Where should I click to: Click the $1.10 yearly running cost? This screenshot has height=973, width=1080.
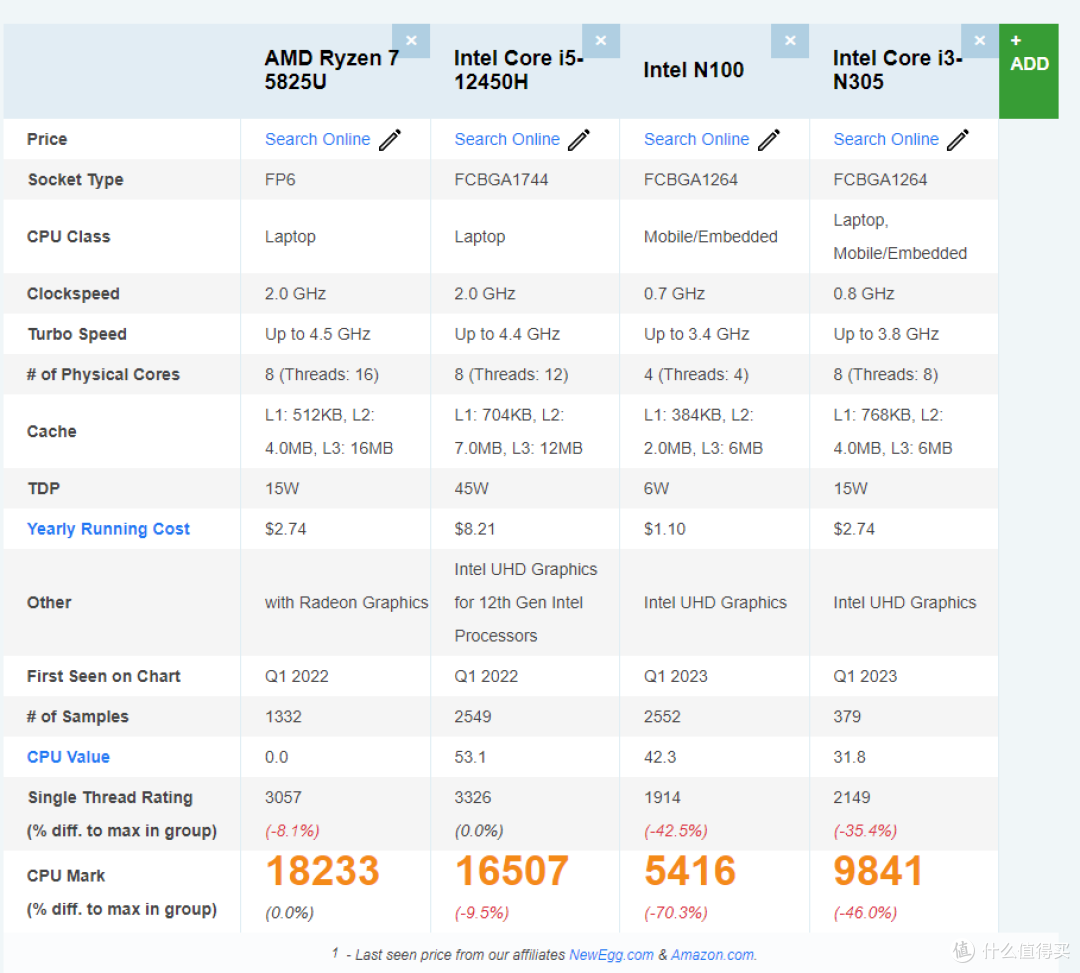click(665, 529)
